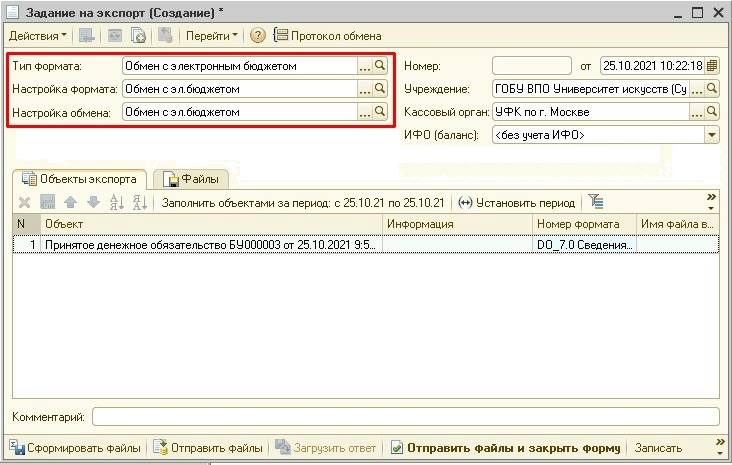Image resolution: width=732 pixels, height=465 pixels.
Task: Click the help question mark icon
Action: 257,35
